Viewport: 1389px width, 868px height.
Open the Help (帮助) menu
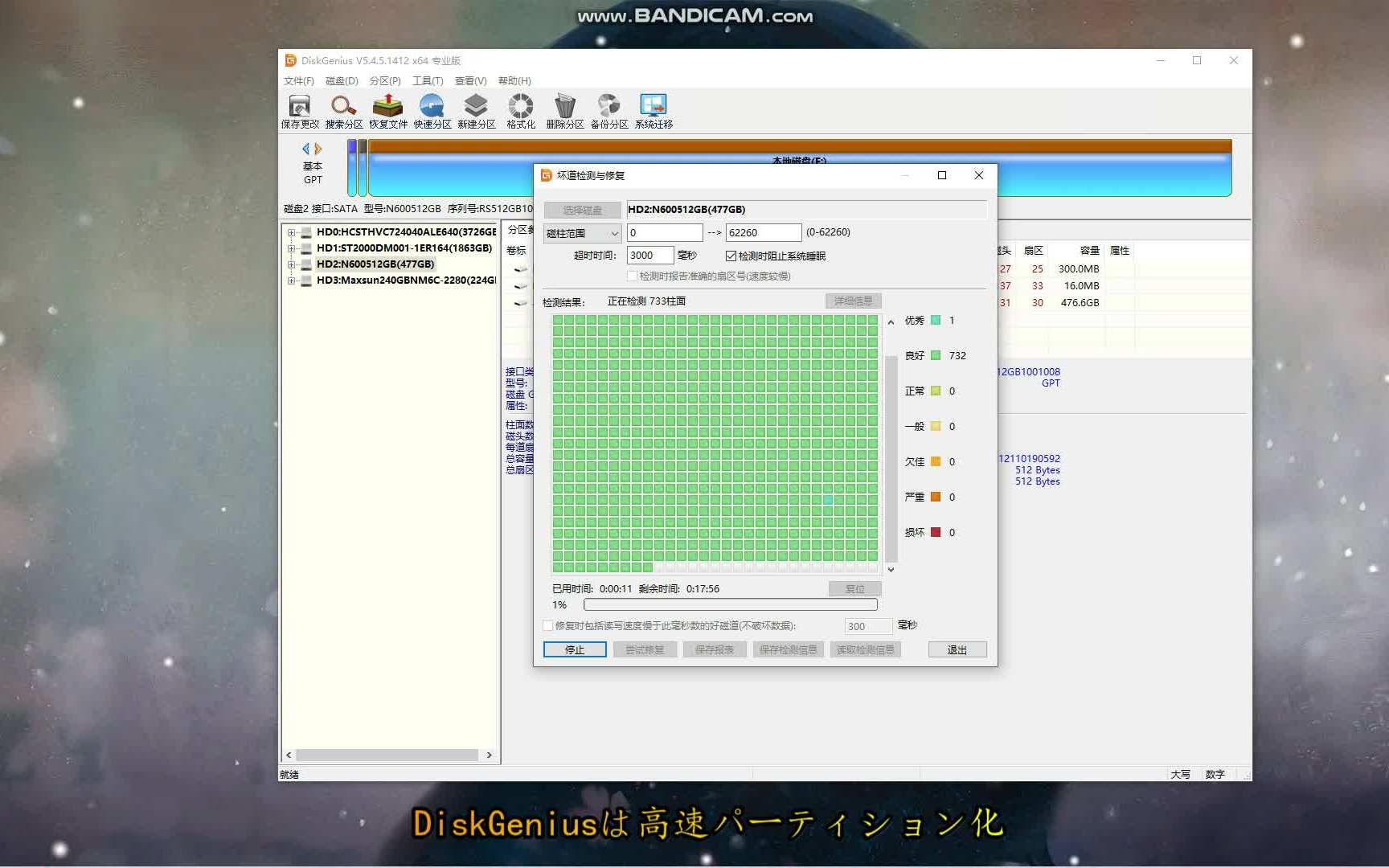pos(514,80)
